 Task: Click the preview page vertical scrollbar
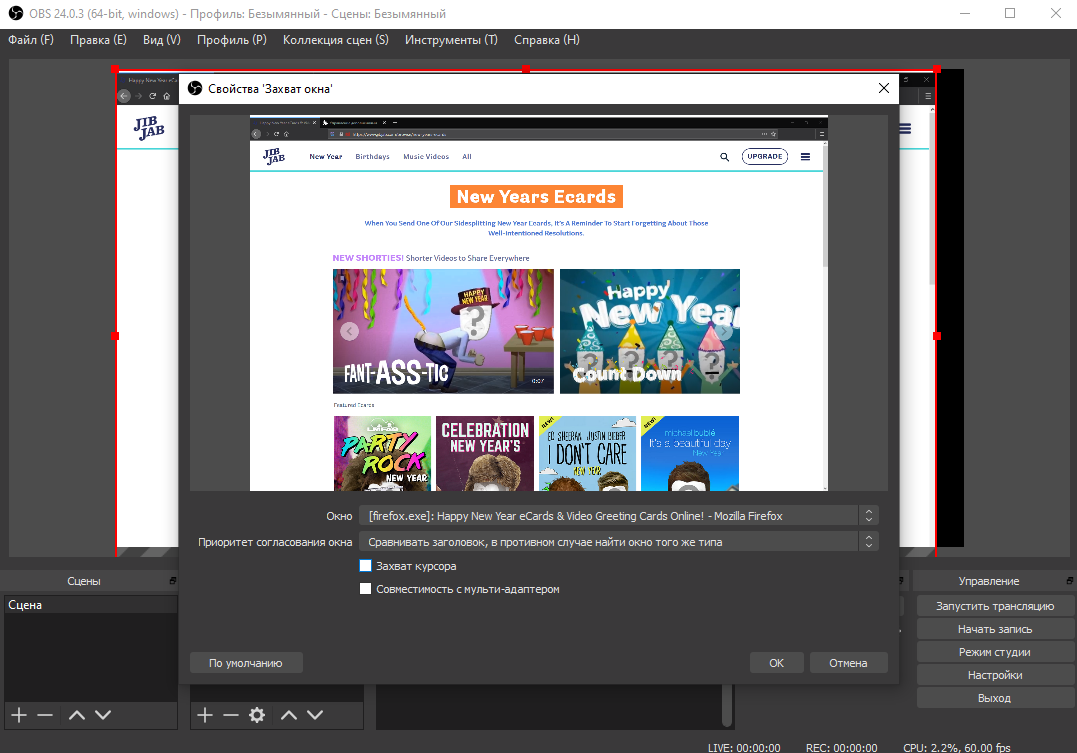pyautogui.click(x=825, y=205)
